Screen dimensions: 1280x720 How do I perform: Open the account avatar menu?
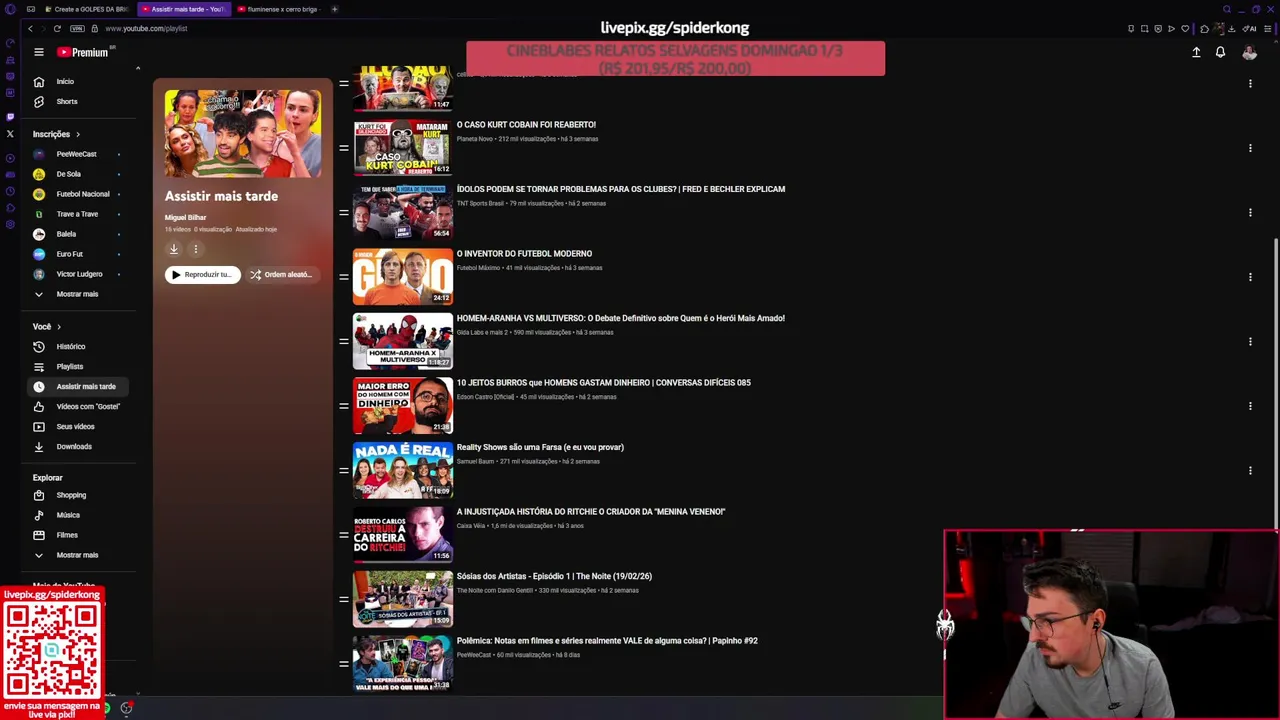point(1249,52)
